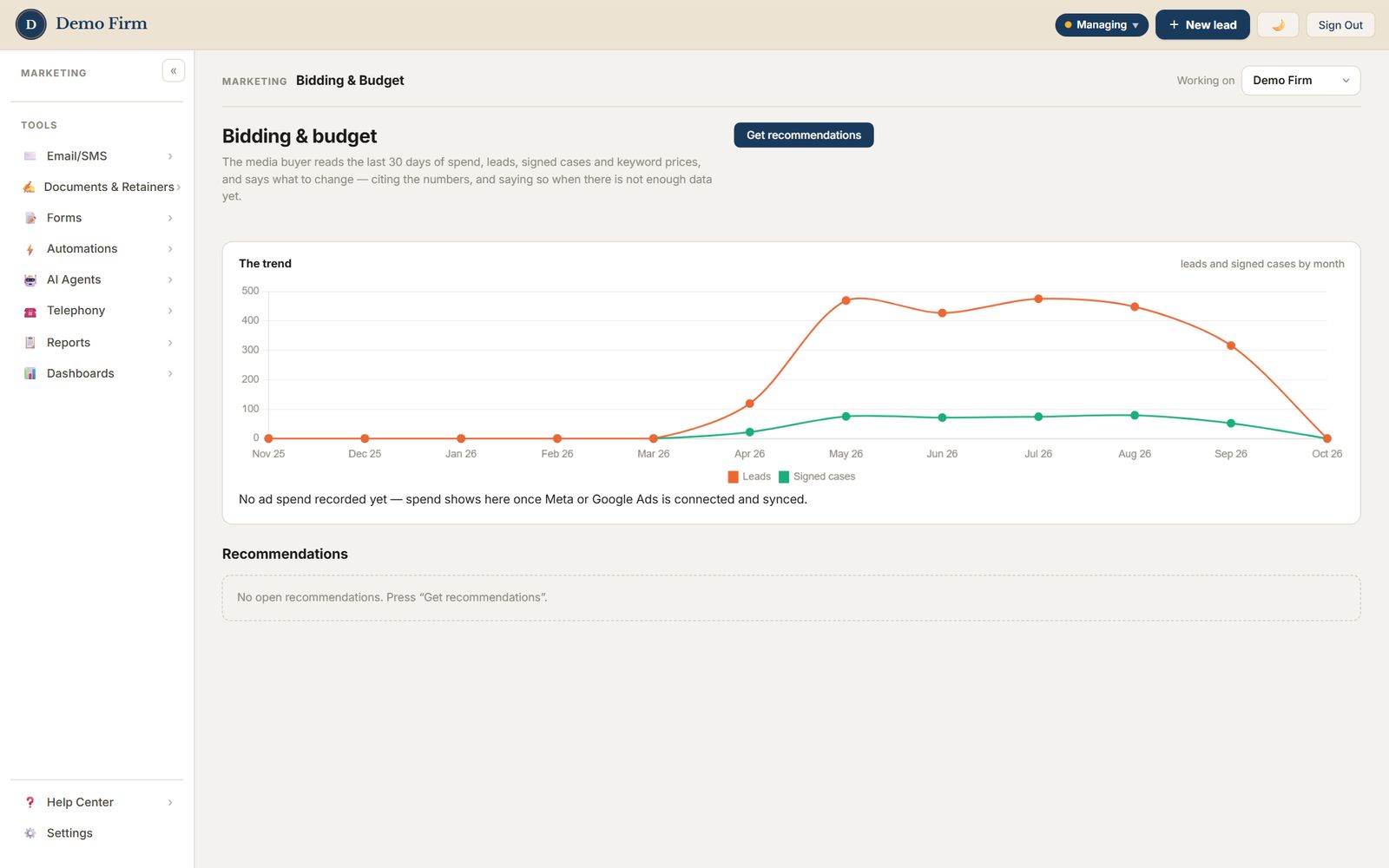The height and width of the screenshot is (868, 1389).
Task: Toggle the Signed cases legend swatch
Action: coord(784,477)
